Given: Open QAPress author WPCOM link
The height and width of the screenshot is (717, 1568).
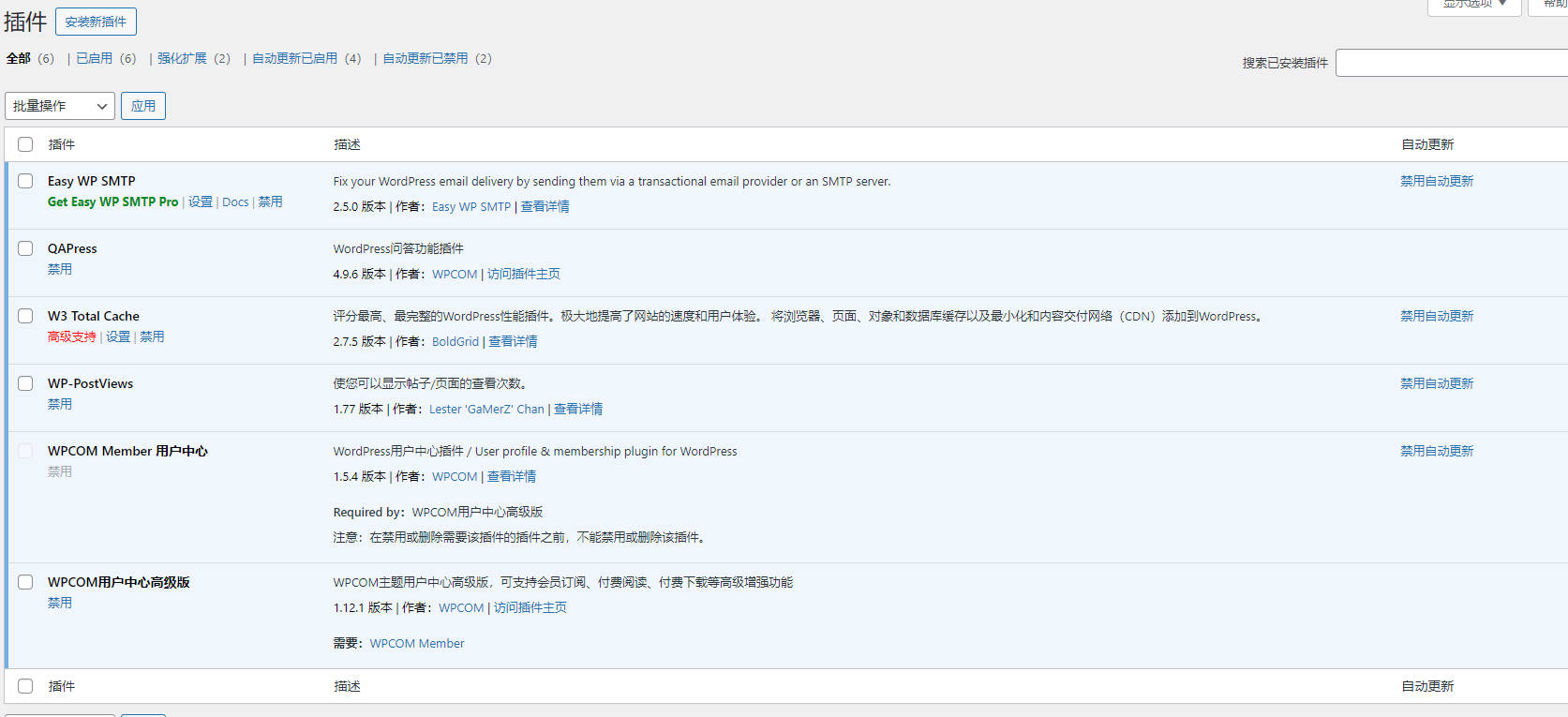Looking at the screenshot, I should (x=455, y=274).
